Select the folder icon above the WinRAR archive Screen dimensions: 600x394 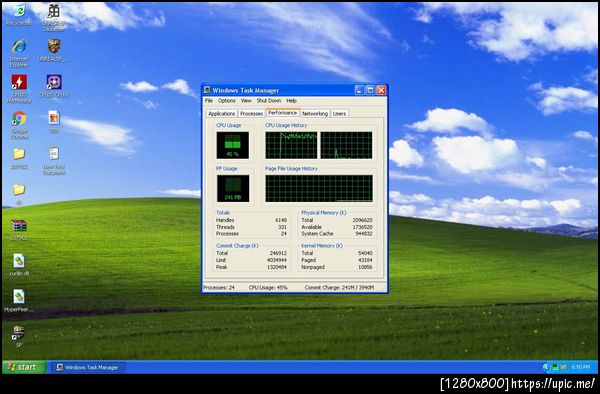(x=19, y=193)
